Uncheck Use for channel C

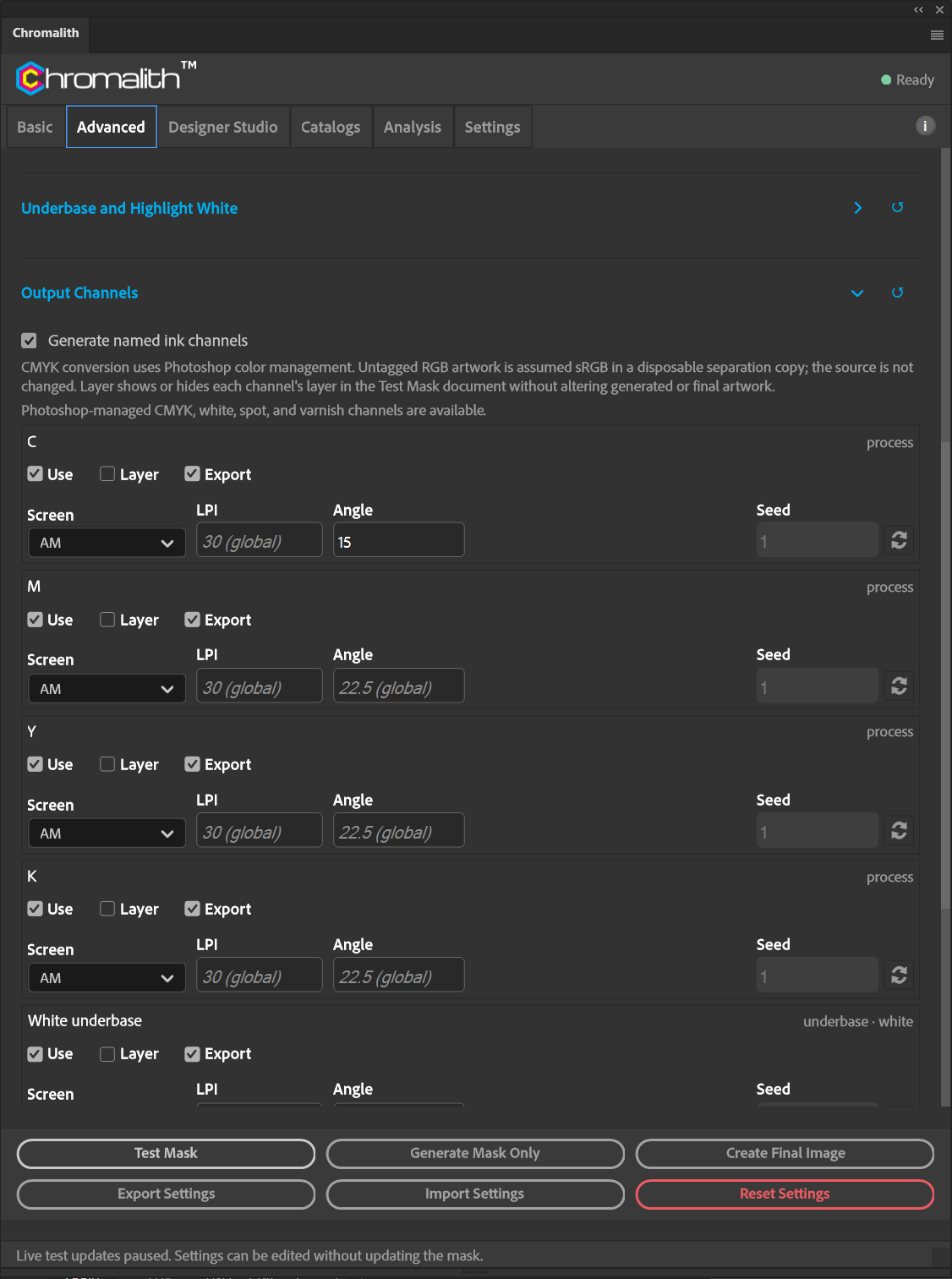[x=35, y=473]
